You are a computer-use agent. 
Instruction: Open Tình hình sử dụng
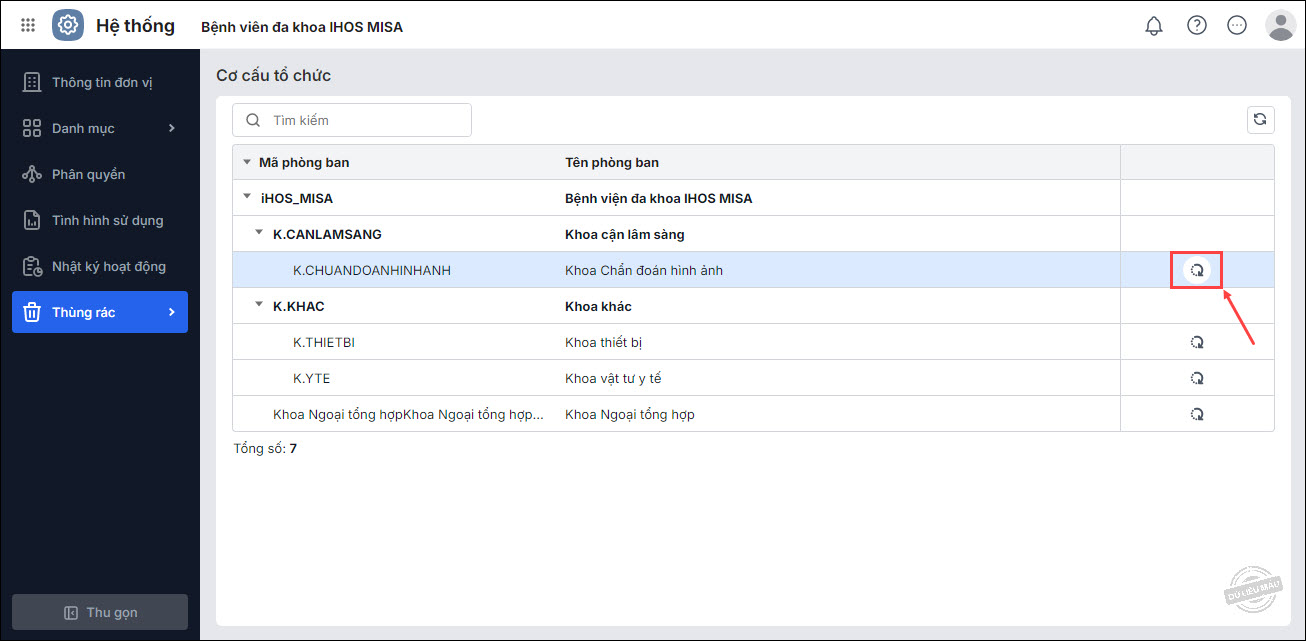coord(100,220)
